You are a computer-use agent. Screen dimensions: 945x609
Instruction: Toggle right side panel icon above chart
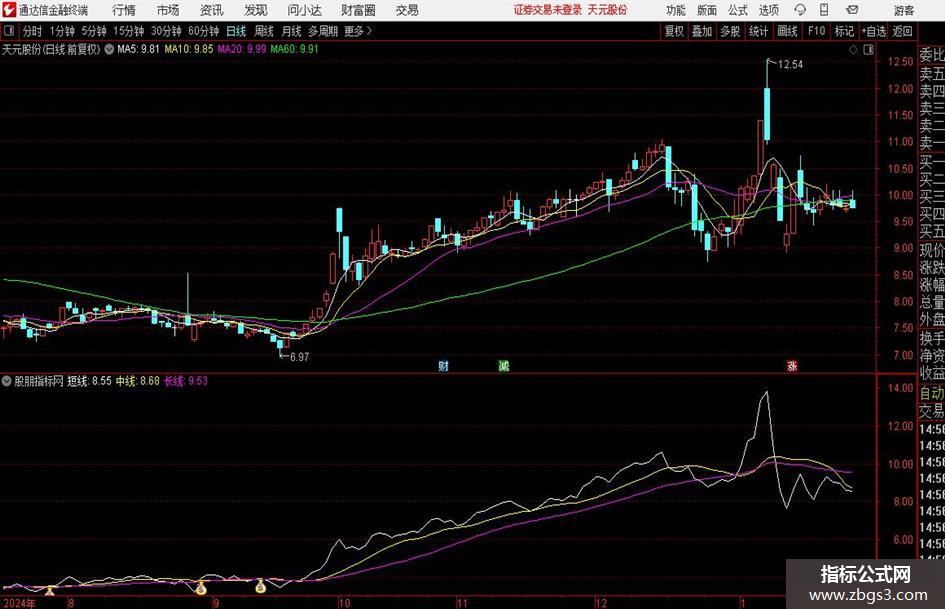868,50
